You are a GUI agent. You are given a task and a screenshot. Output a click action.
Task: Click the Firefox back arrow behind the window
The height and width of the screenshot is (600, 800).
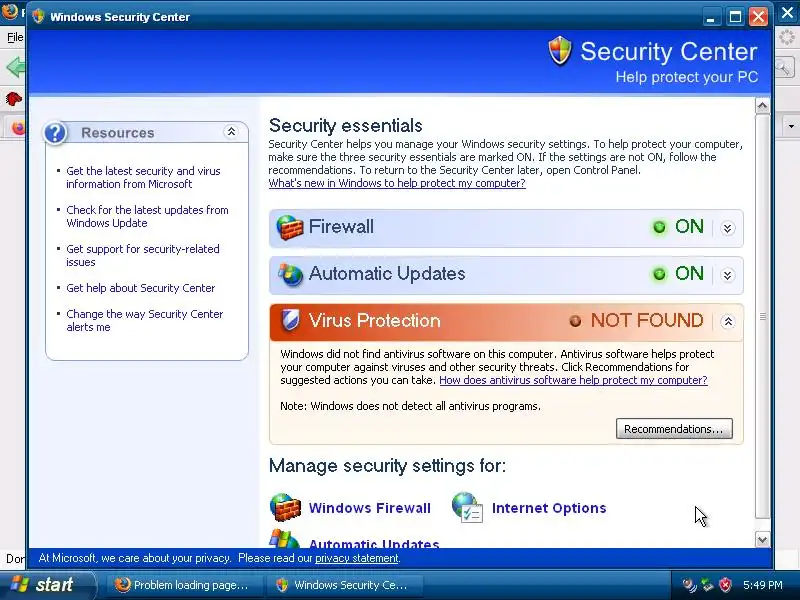click(x=14, y=67)
